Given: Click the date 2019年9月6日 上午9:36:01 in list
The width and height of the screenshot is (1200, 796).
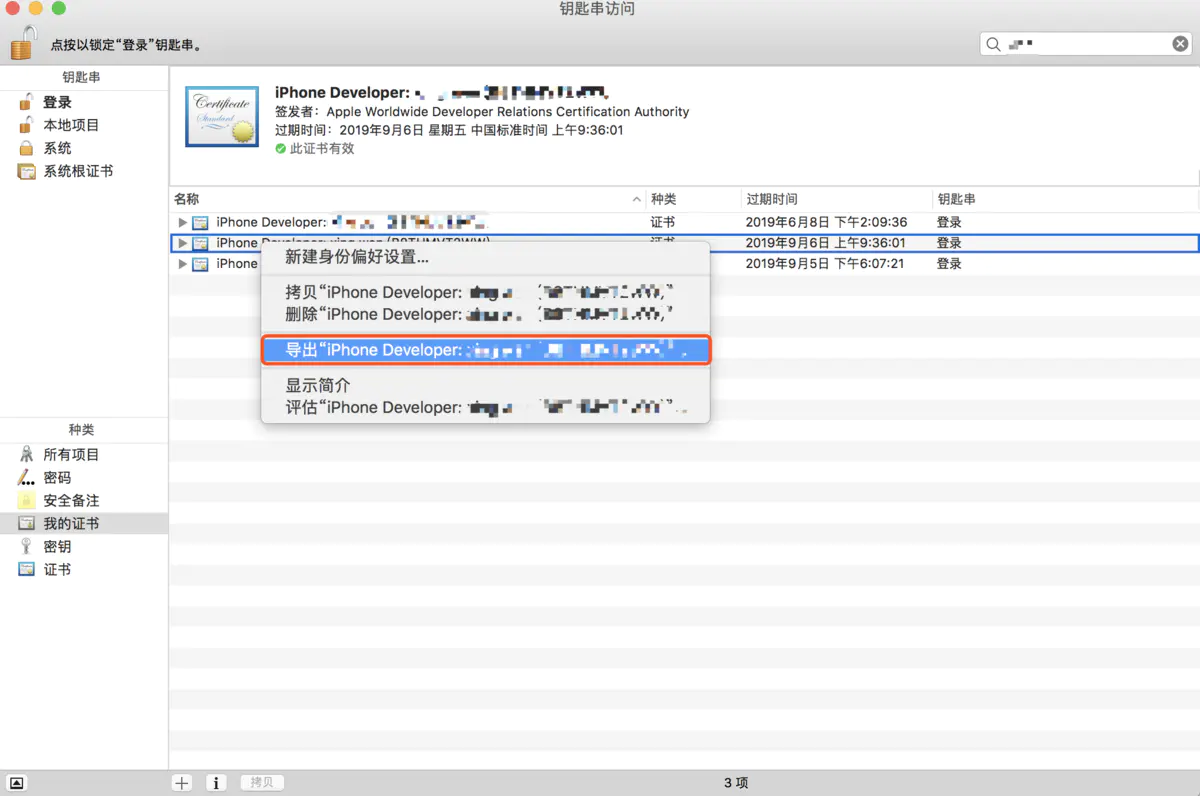Looking at the screenshot, I should point(826,243).
